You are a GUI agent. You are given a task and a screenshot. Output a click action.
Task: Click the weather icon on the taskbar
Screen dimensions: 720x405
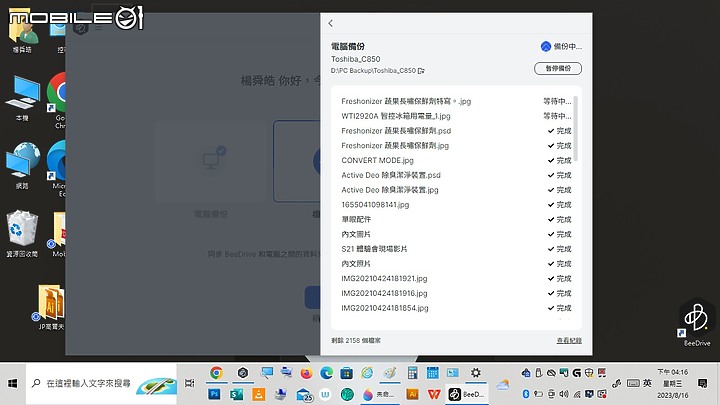click(x=503, y=384)
